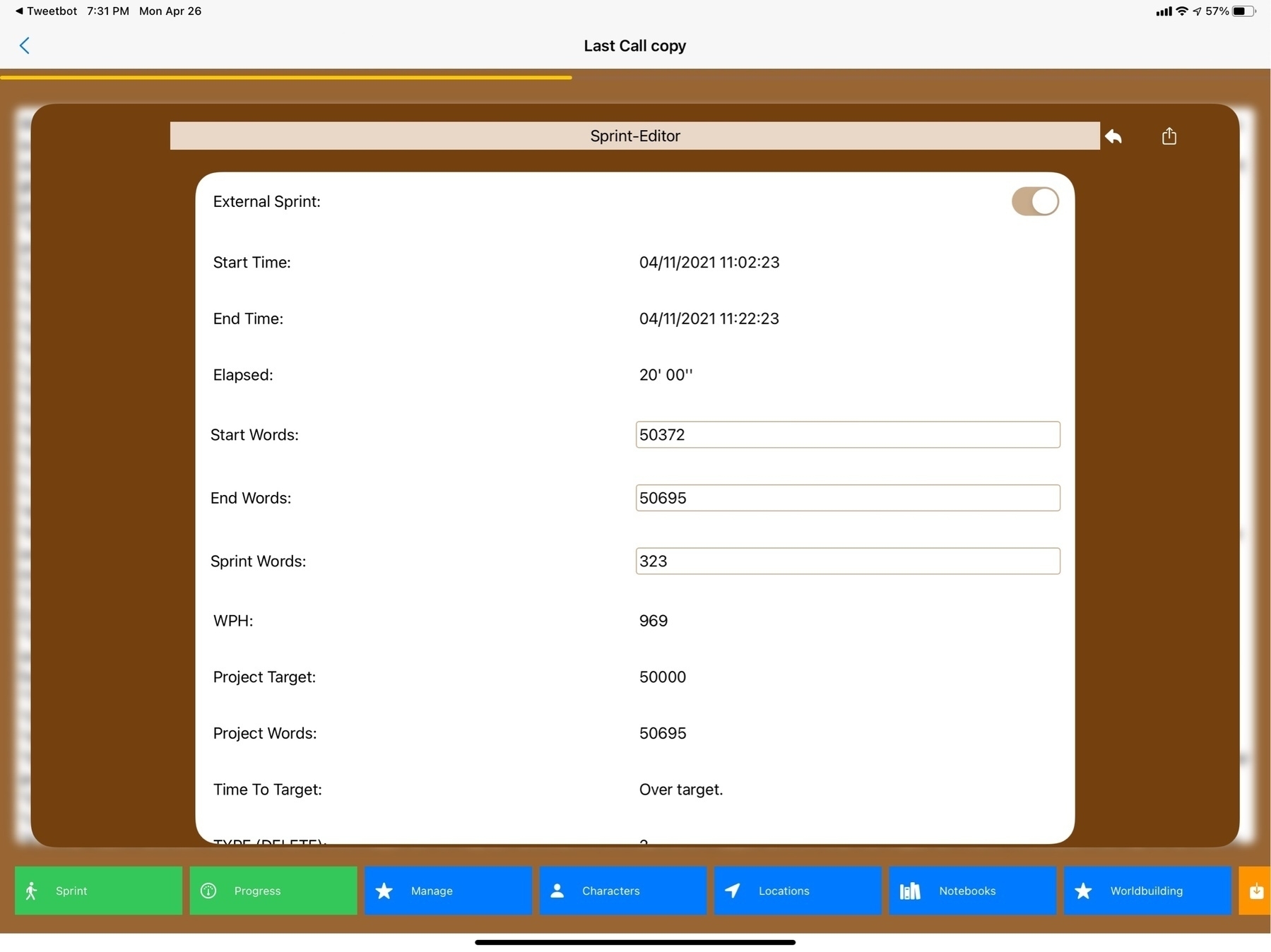The image size is (1271, 952).
Task: Toggle the External Sprint switch
Action: pos(1034,201)
